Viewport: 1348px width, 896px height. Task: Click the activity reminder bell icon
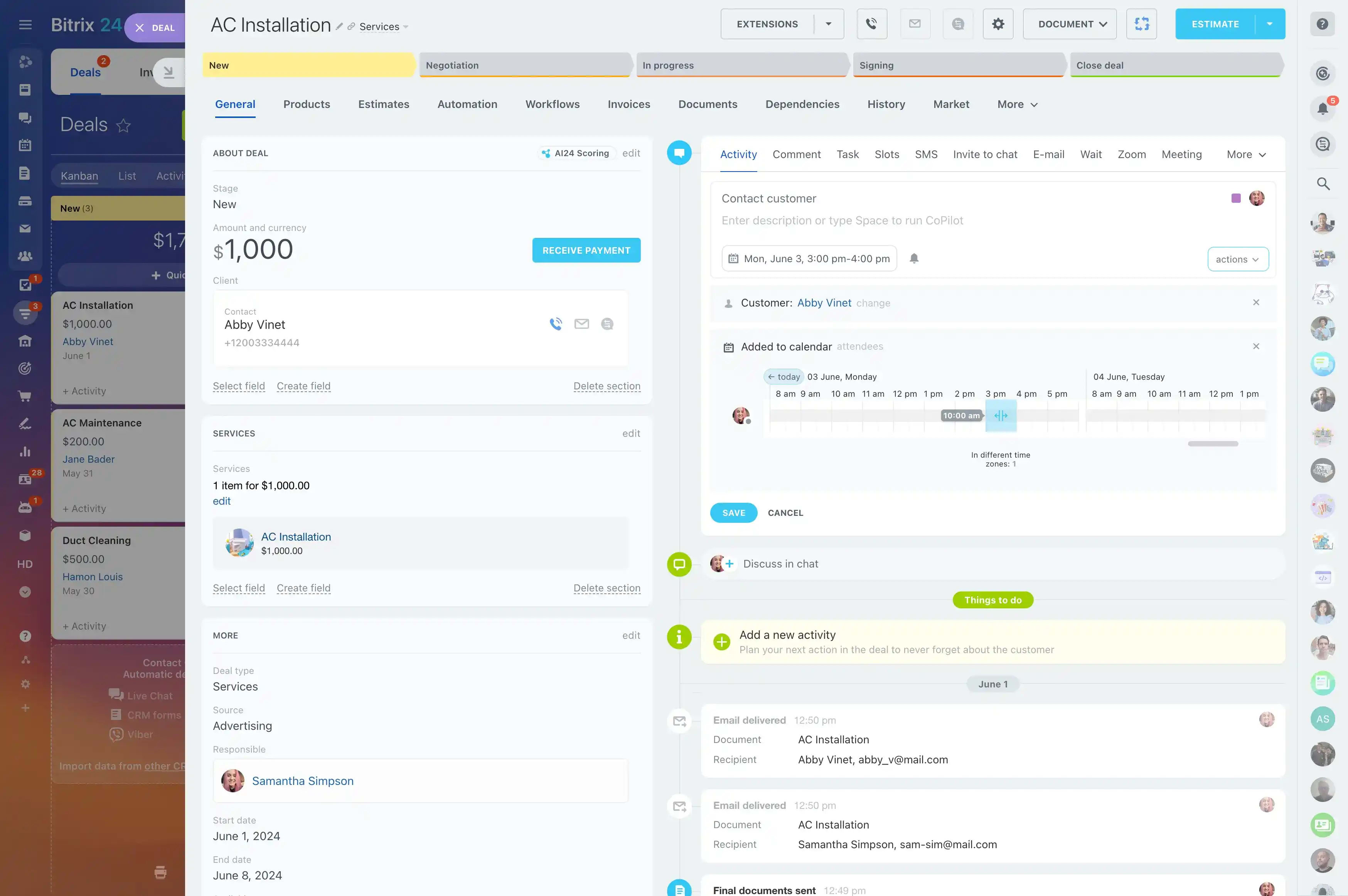tap(914, 258)
